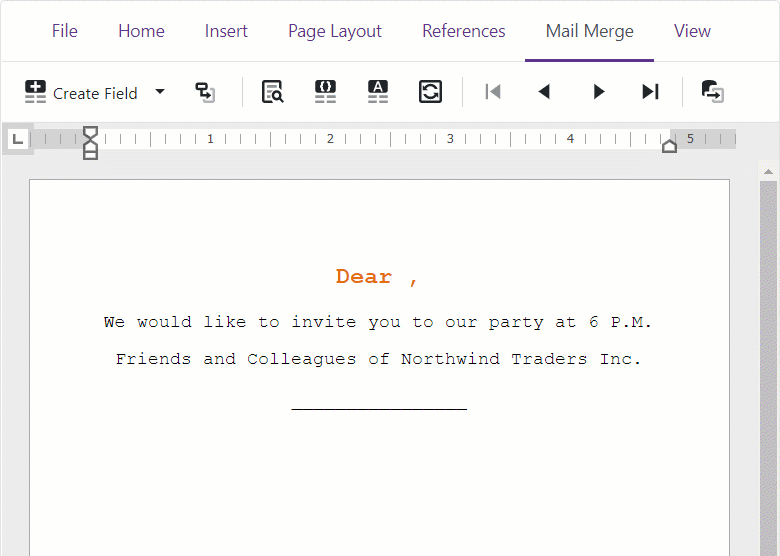The width and height of the screenshot is (780, 556).
Task: Click the 'We would like to invite' line
Action: (x=378, y=322)
